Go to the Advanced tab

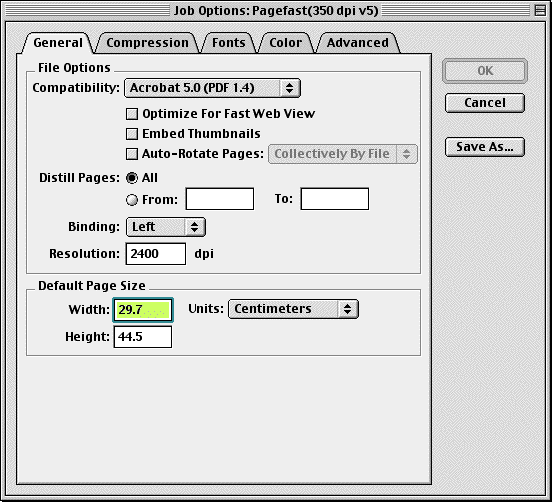click(358, 43)
